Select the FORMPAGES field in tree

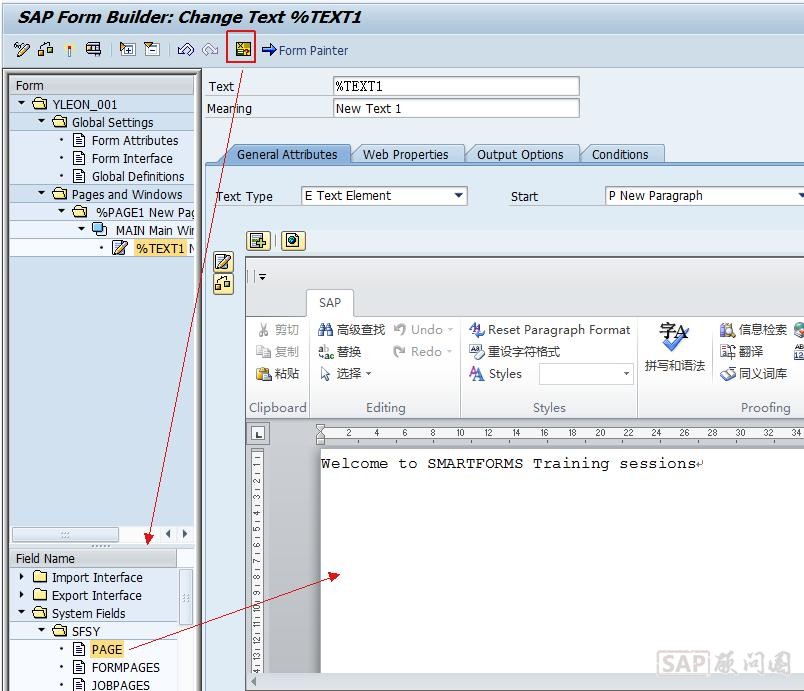click(x=125, y=667)
